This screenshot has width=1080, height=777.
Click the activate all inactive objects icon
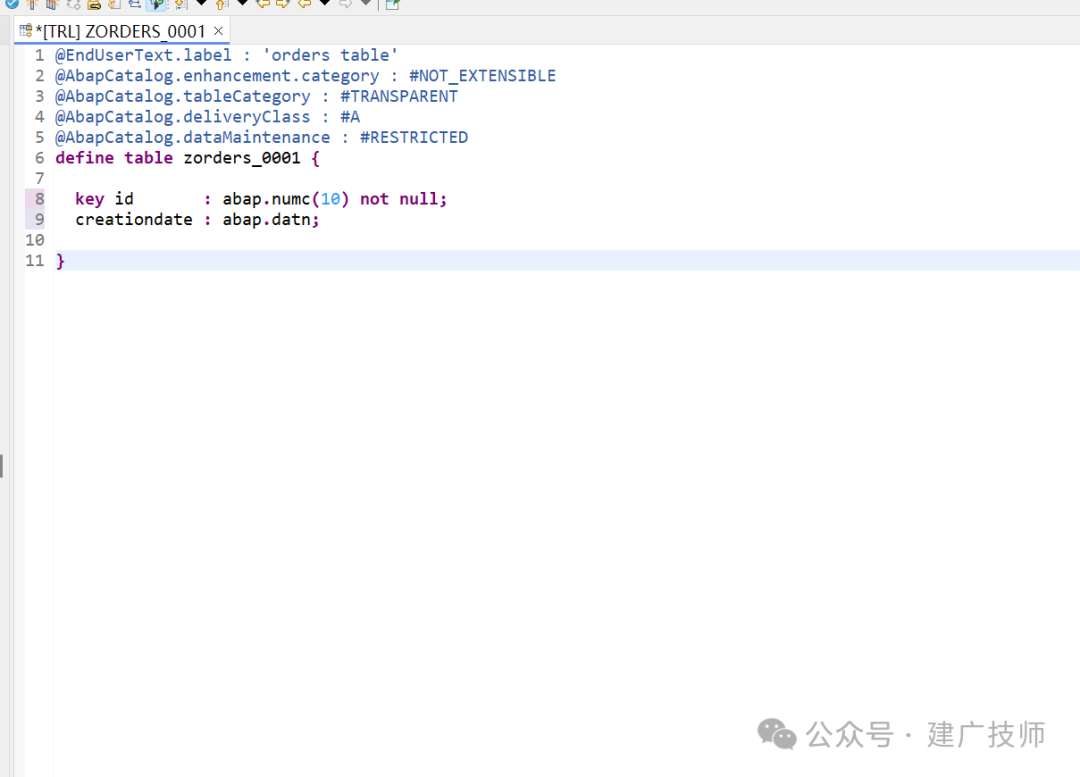(x=52, y=3)
